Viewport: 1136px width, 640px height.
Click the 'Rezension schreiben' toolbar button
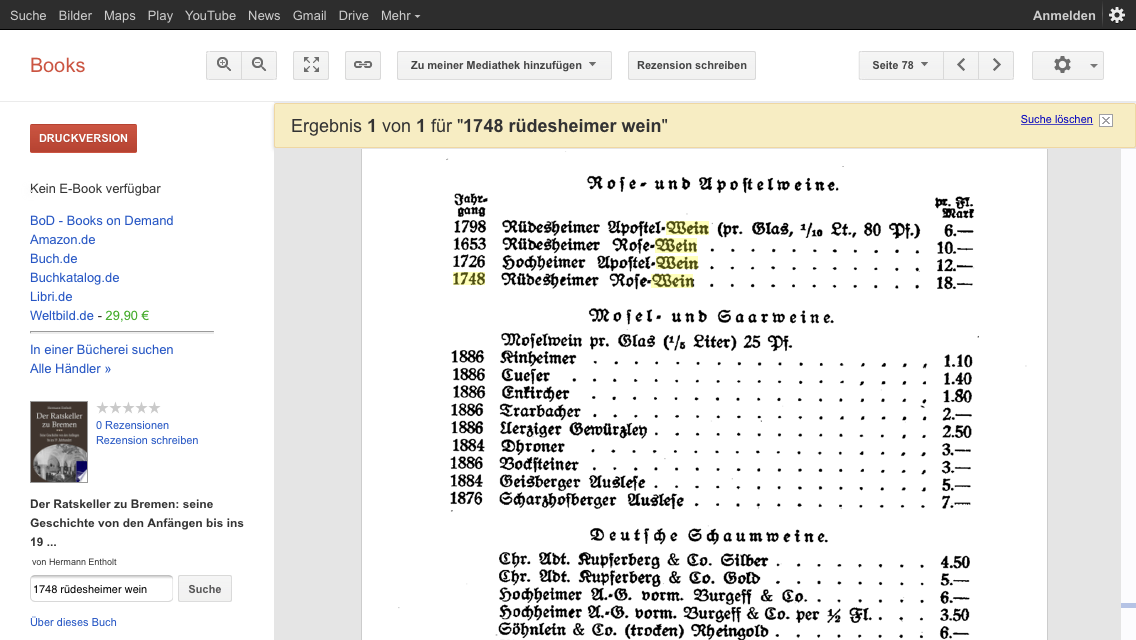point(692,65)
